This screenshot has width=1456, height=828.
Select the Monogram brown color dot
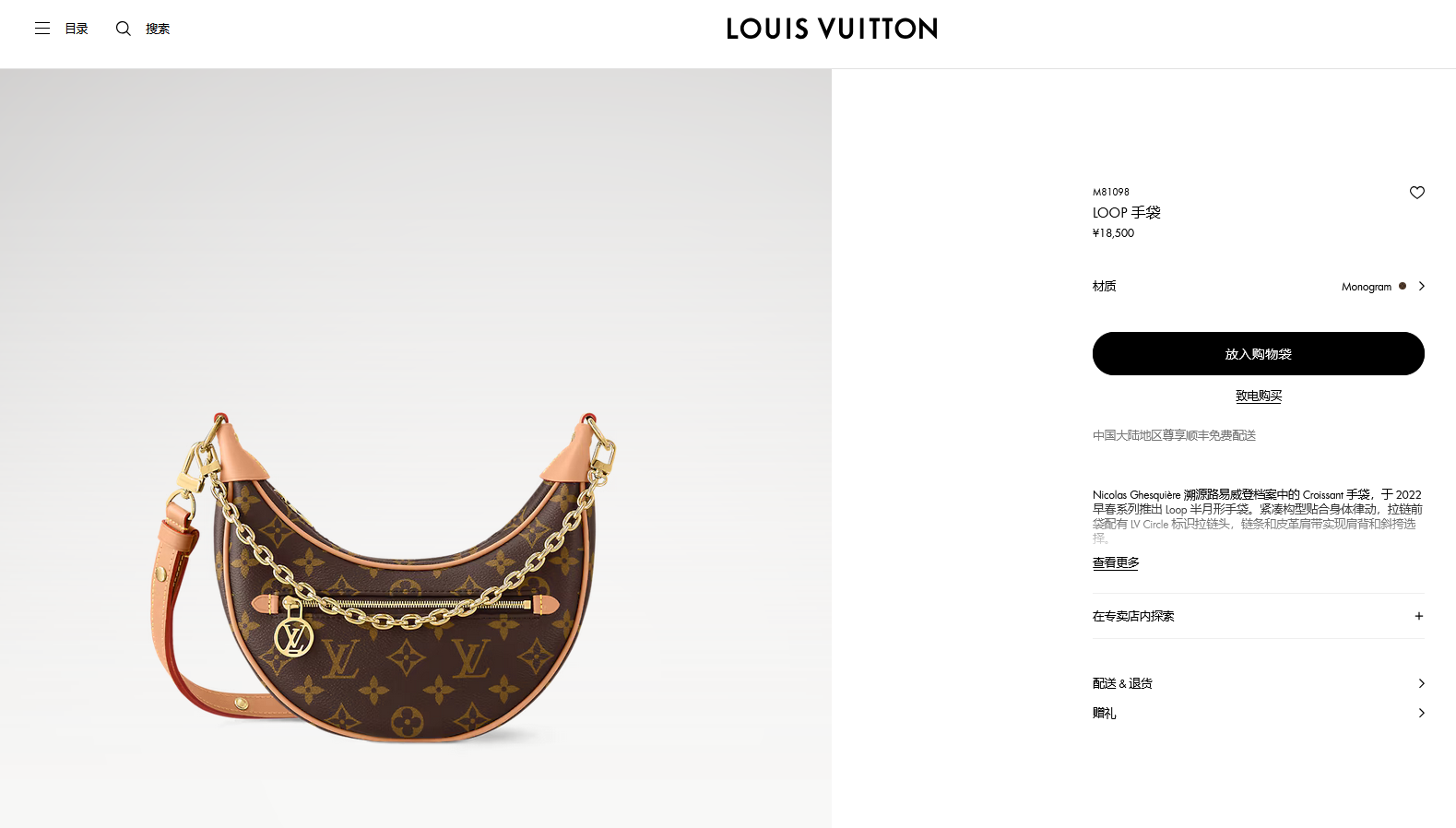click(1403, 286)
